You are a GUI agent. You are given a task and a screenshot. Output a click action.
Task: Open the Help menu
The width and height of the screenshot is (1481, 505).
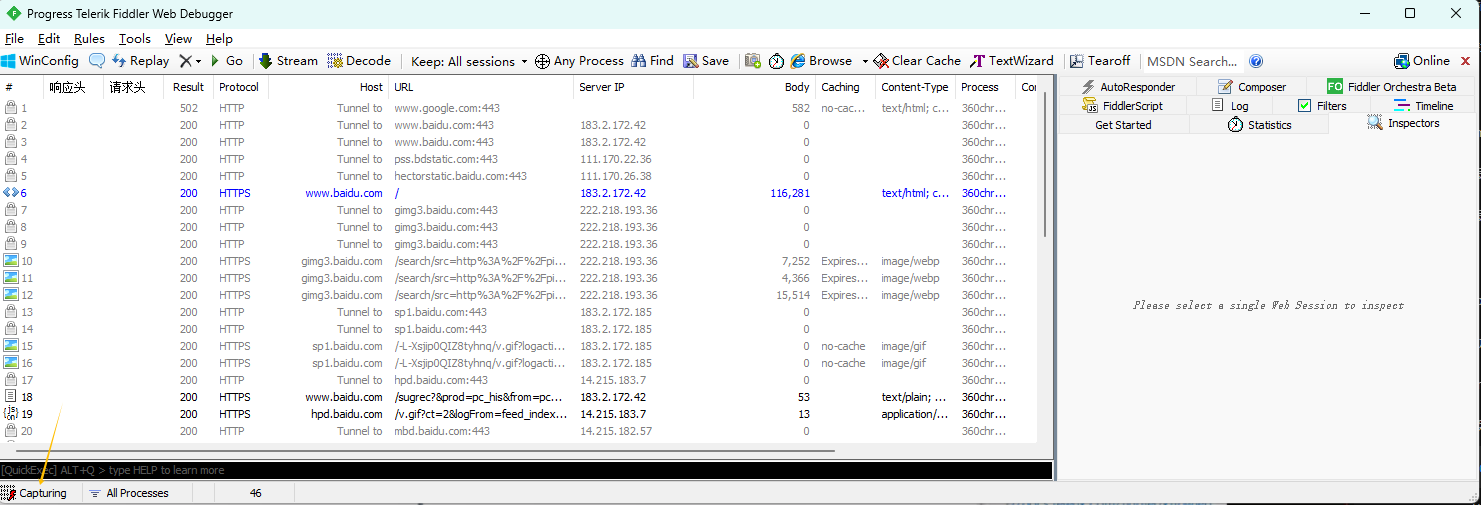[219, 39]
